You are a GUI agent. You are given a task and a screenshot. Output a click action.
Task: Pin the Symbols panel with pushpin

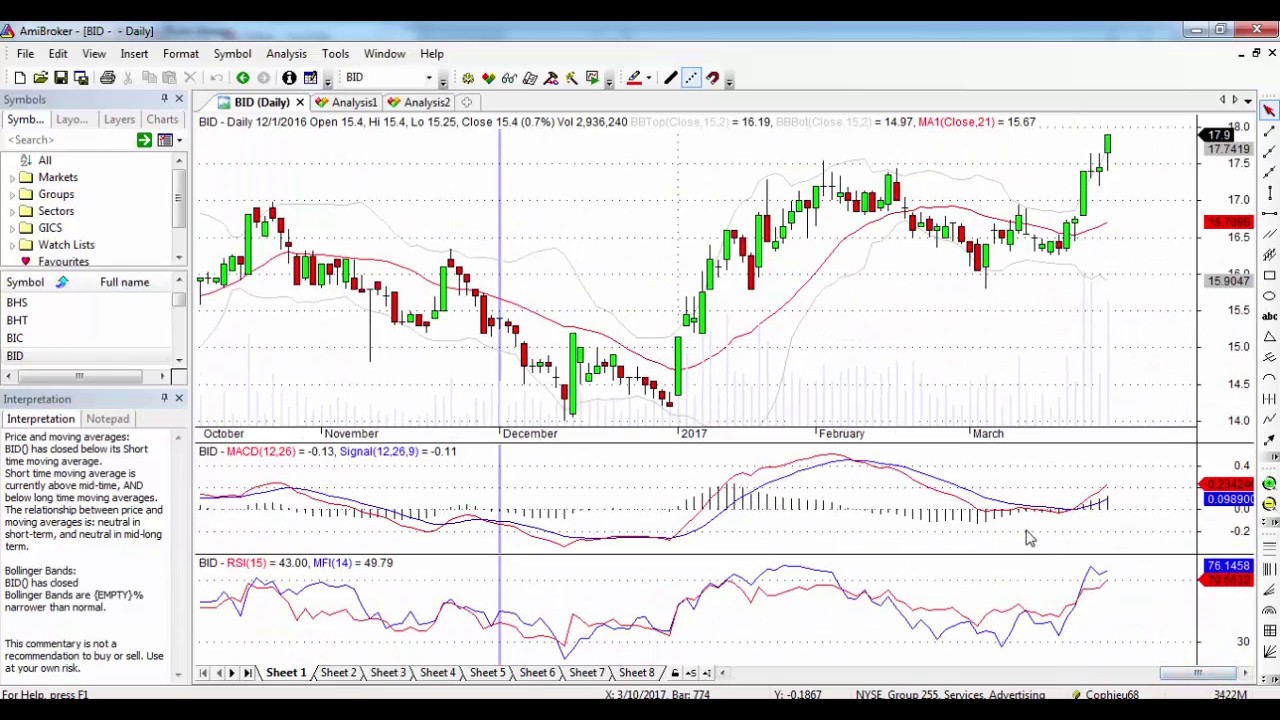pos(164,99)
